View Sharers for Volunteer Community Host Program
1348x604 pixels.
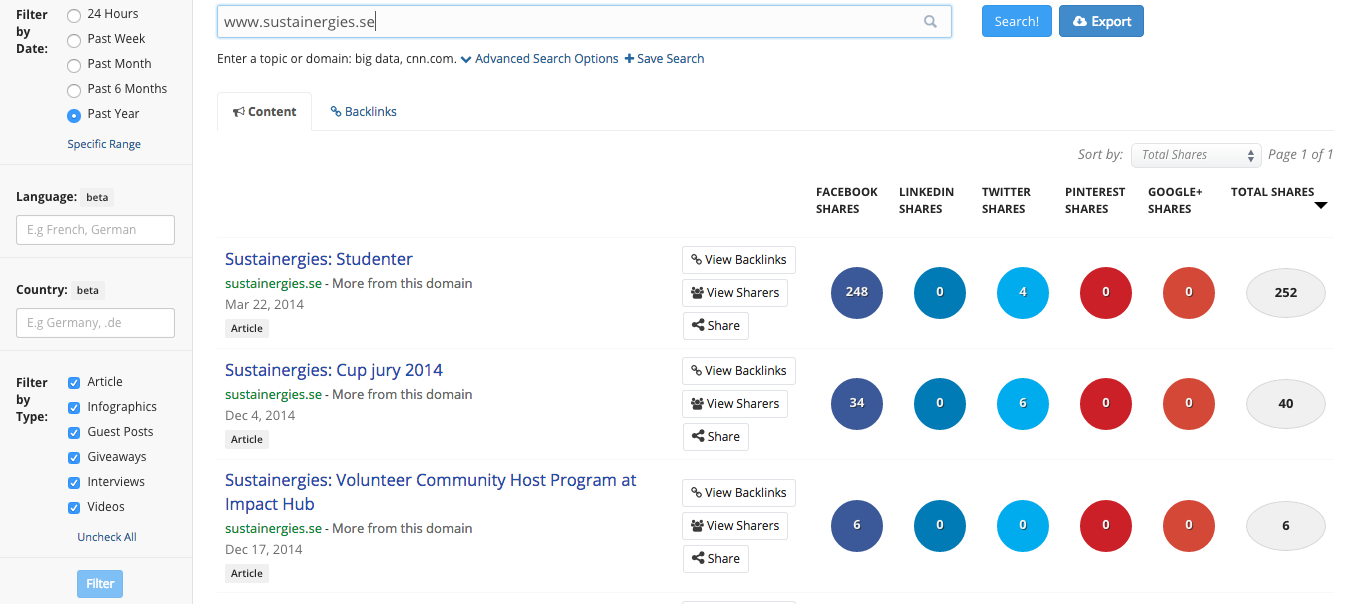(x=735, y=526)
